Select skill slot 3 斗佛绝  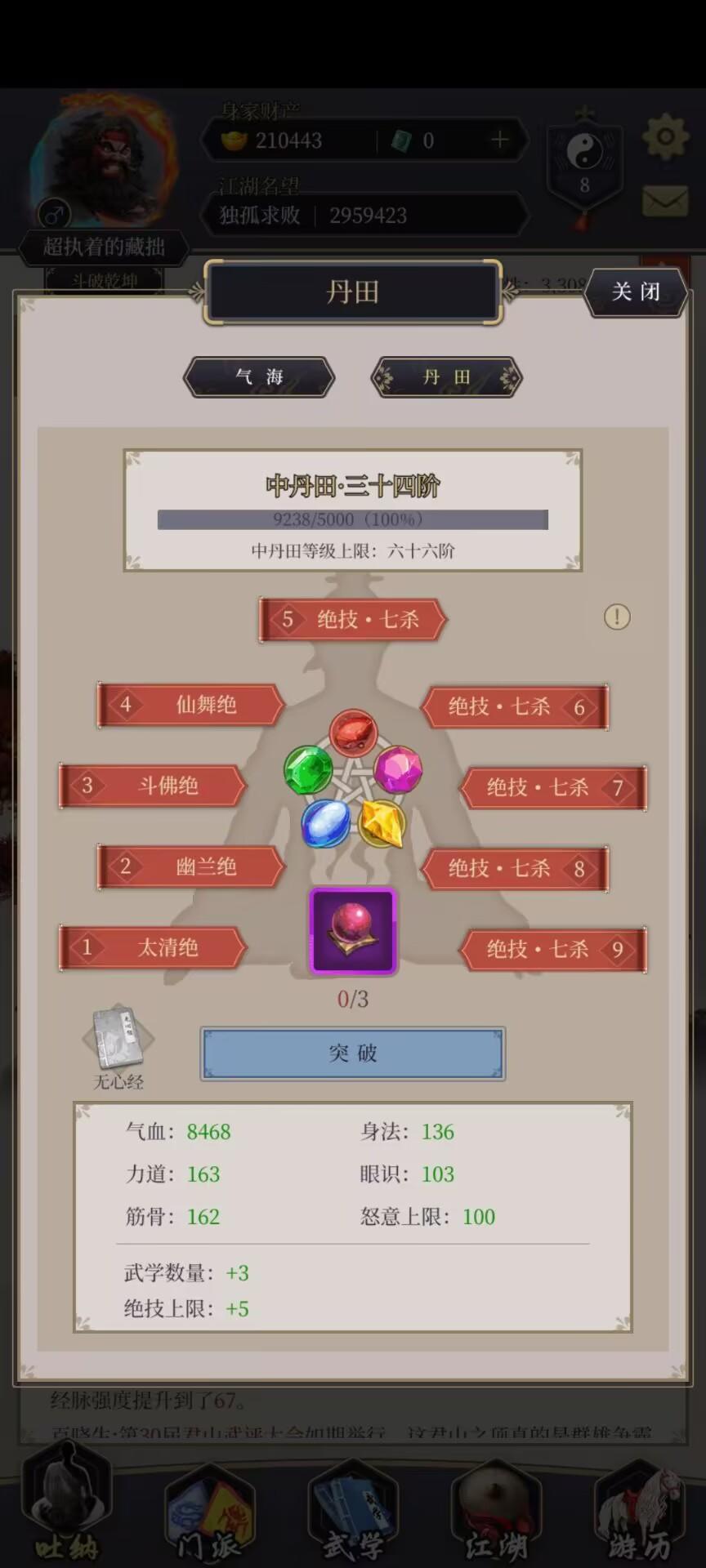(153, 786)
